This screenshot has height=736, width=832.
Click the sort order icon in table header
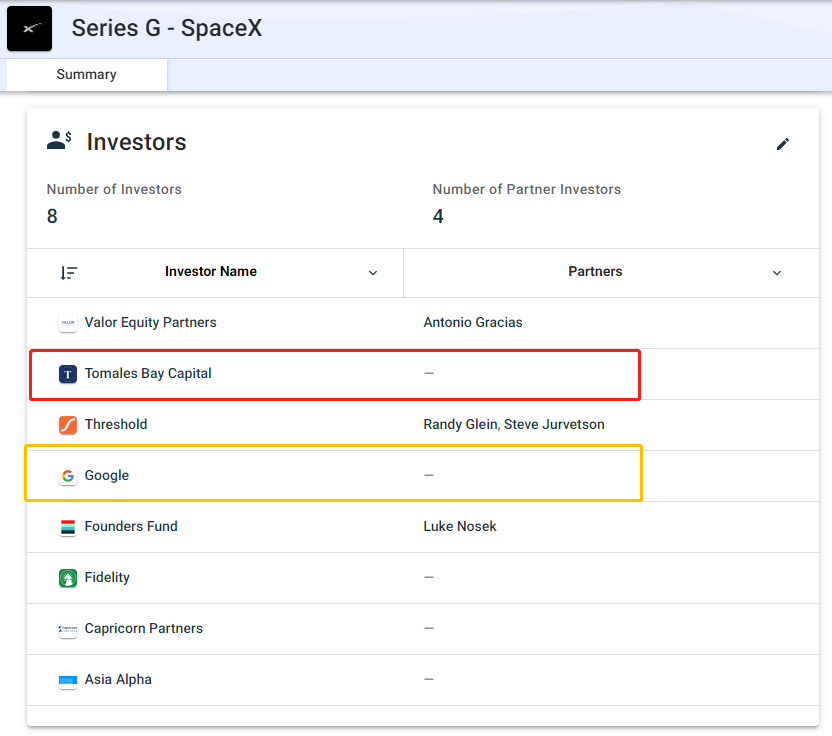point(68,272)
